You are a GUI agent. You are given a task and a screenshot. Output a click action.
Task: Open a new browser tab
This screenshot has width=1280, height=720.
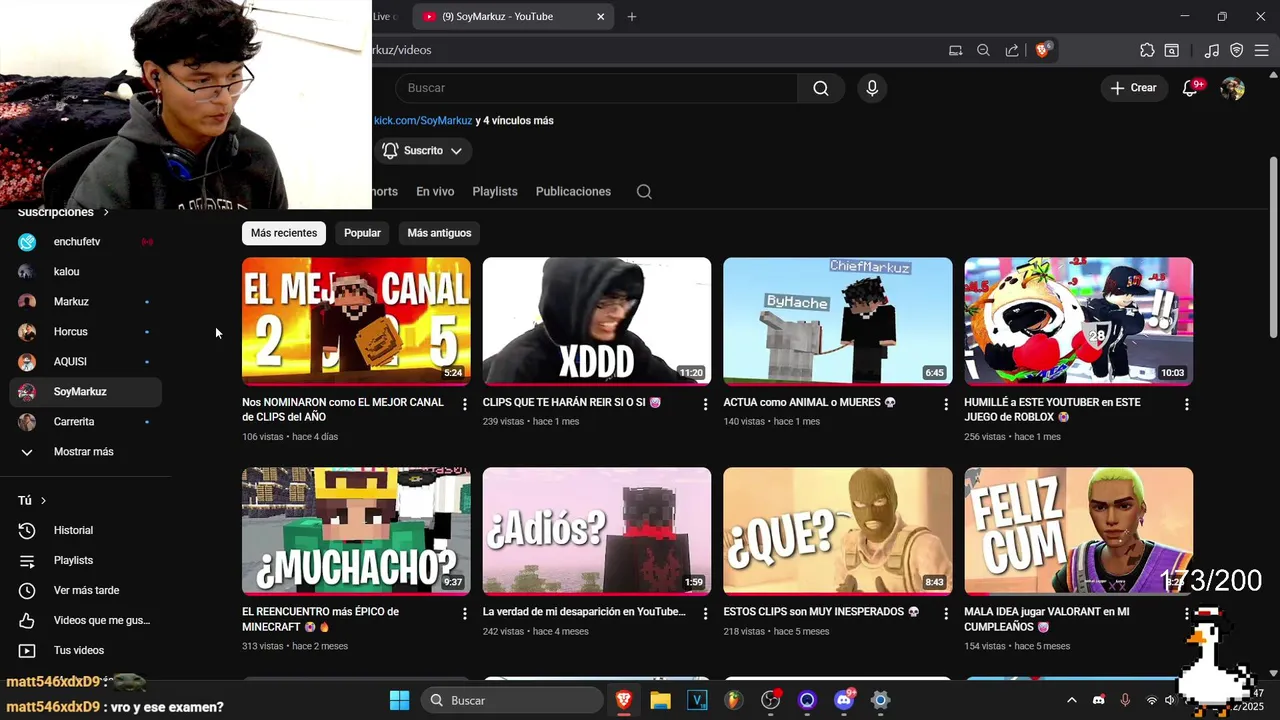tap(632, 17)
